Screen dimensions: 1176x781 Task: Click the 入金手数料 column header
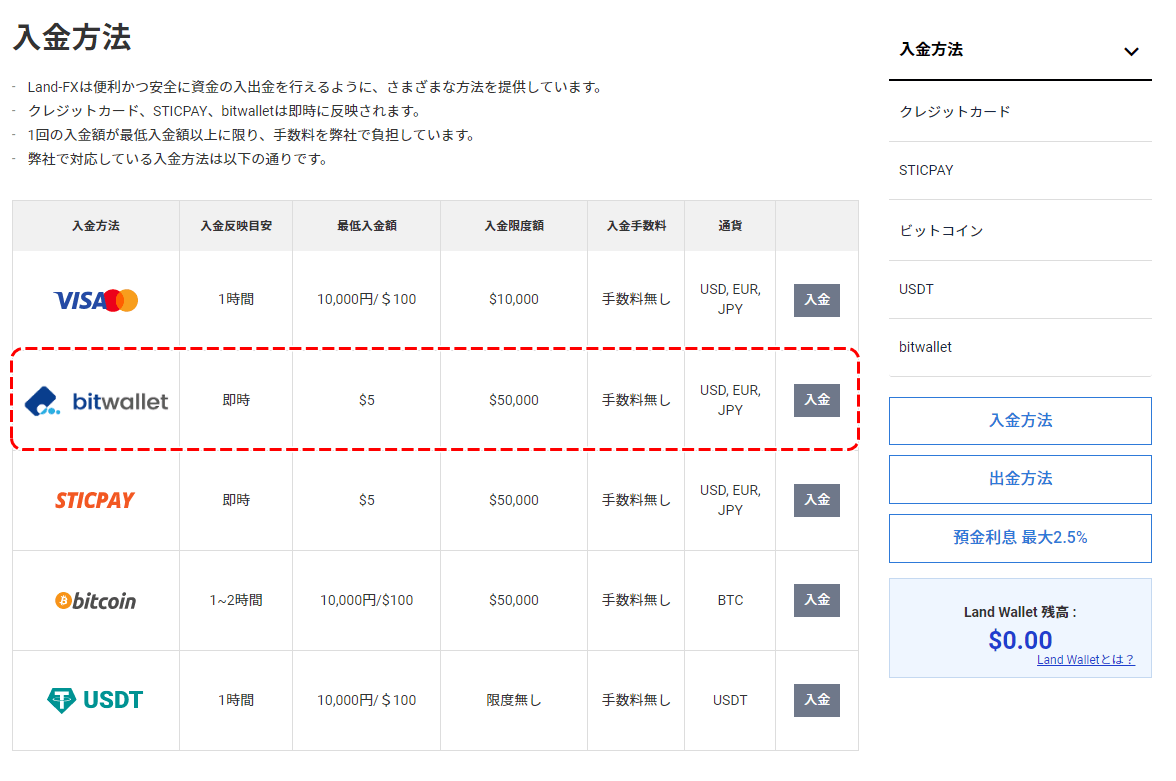pos(636,226)
